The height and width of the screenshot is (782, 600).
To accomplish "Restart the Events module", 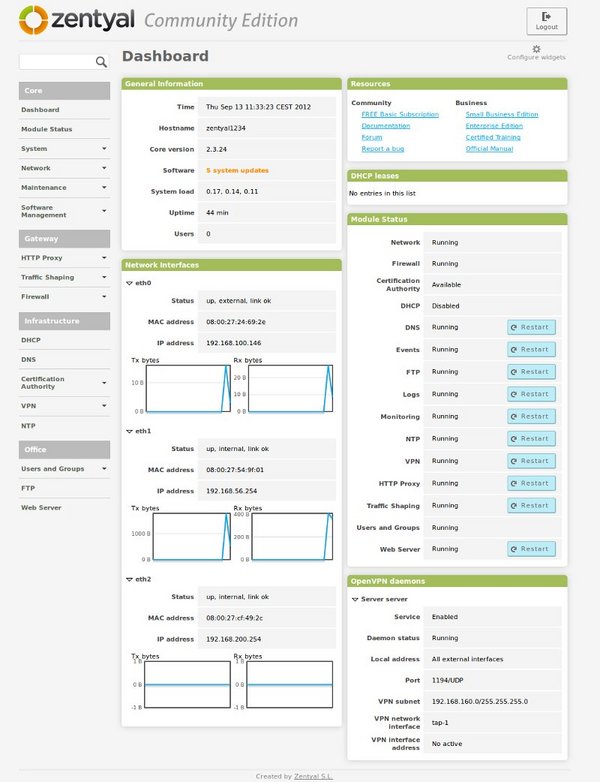I will pyautogui.click(x=531, y=350).
